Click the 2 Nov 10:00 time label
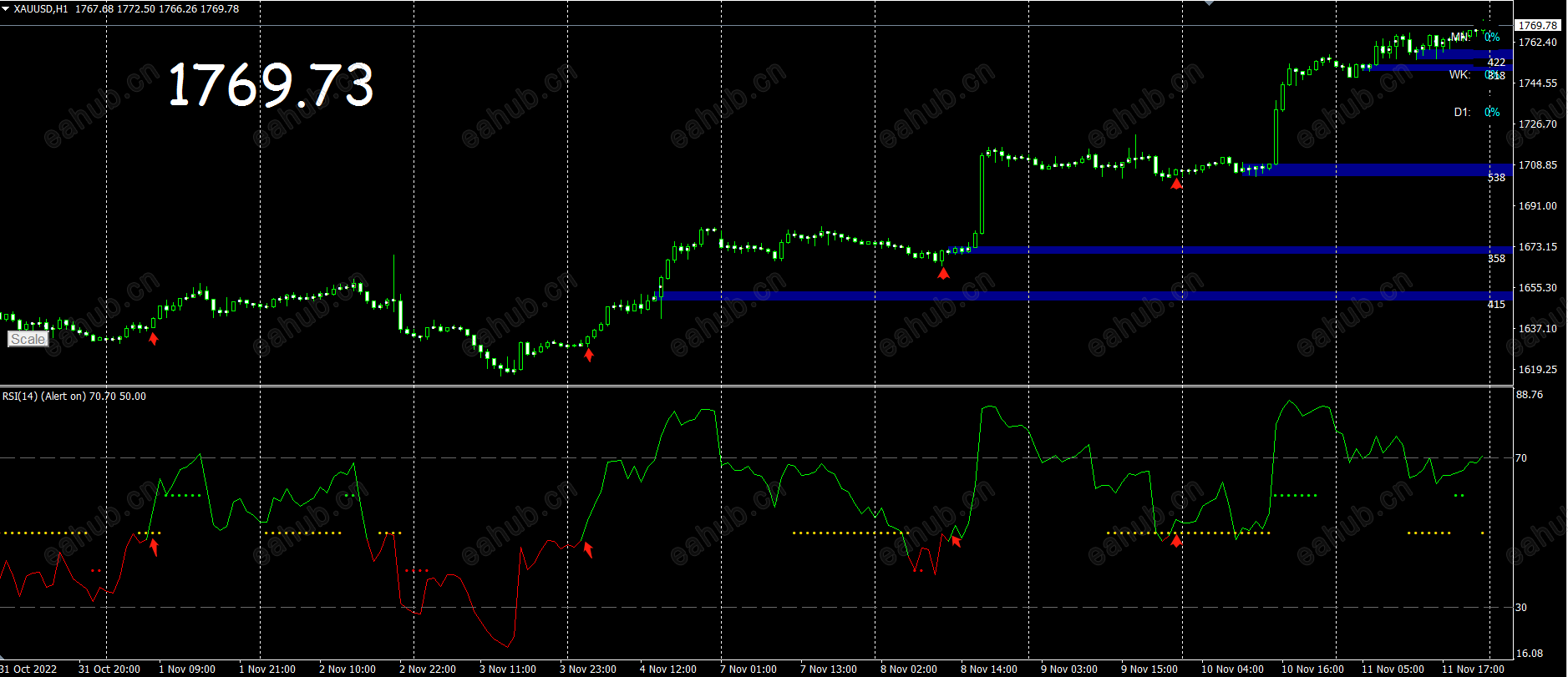This screenshot has height=677, width=1568. coord(348,669)
